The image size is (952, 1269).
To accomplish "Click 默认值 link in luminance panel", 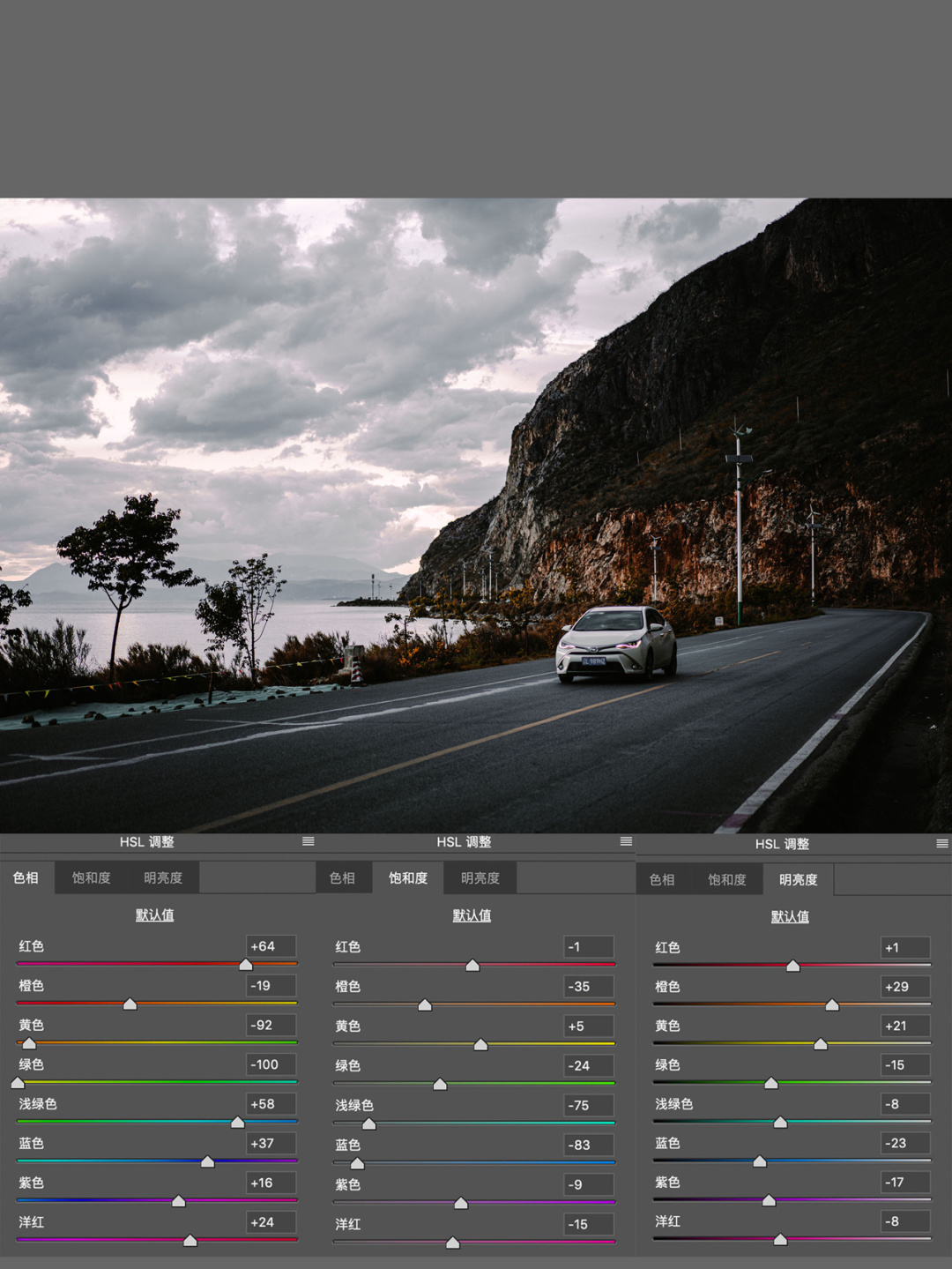I will pos(791,916).
